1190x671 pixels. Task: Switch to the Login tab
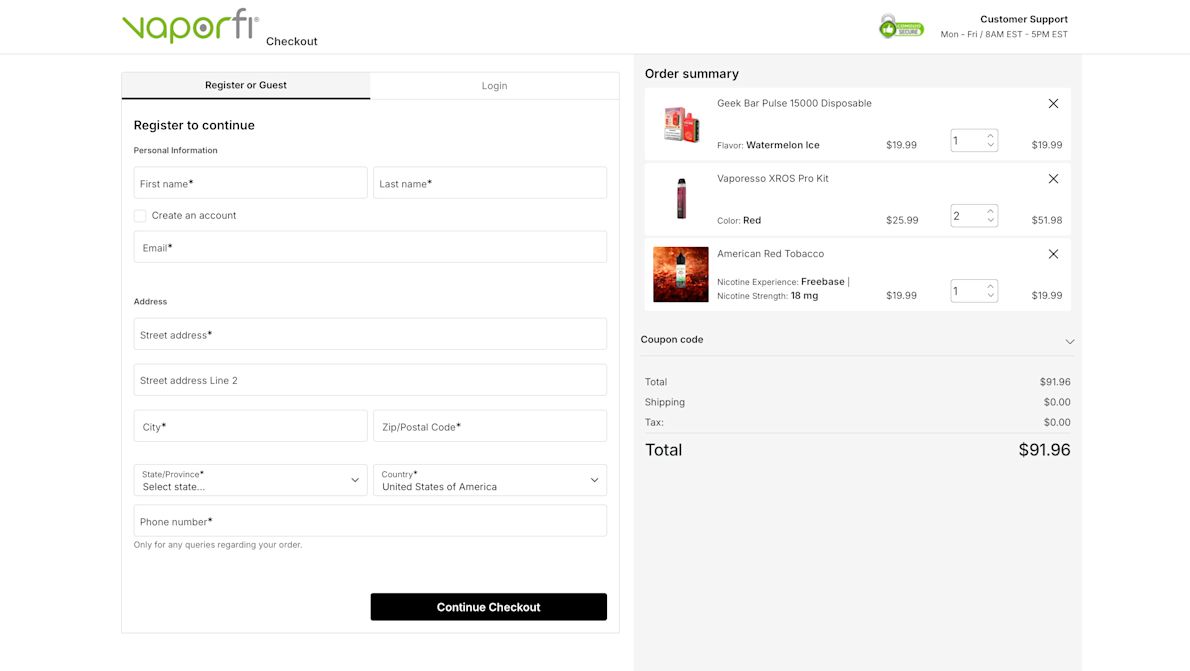click(494, 85)
